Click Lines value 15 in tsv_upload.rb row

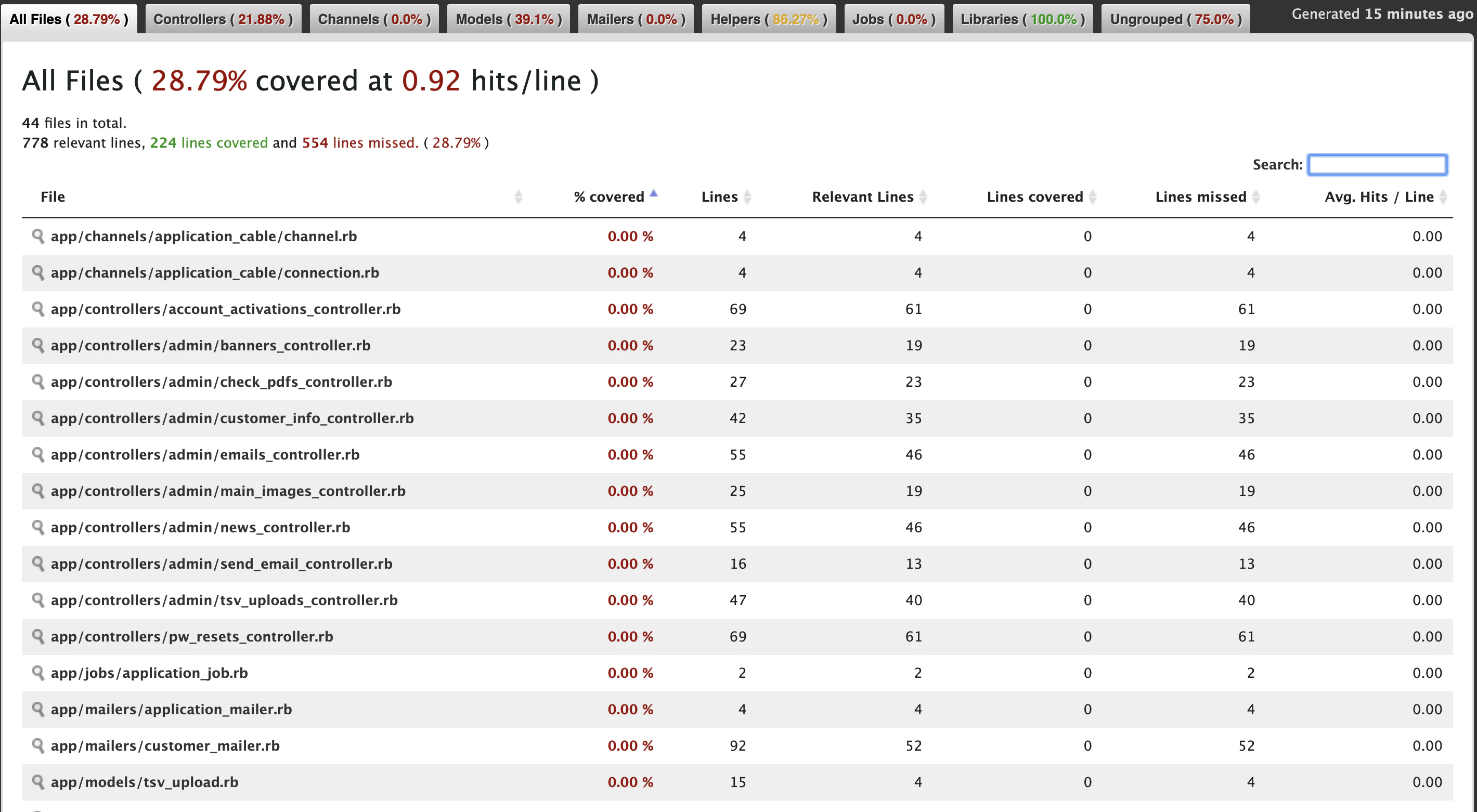(x=738, y=782)
